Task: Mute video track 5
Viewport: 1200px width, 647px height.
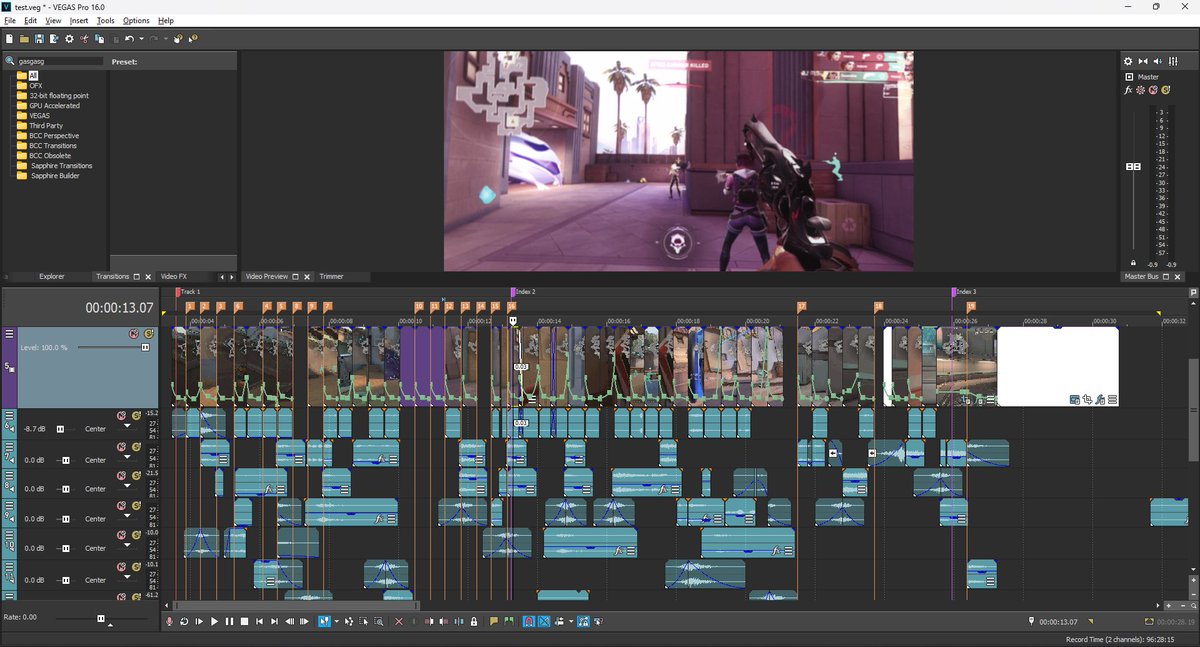Action: point(133,333)
